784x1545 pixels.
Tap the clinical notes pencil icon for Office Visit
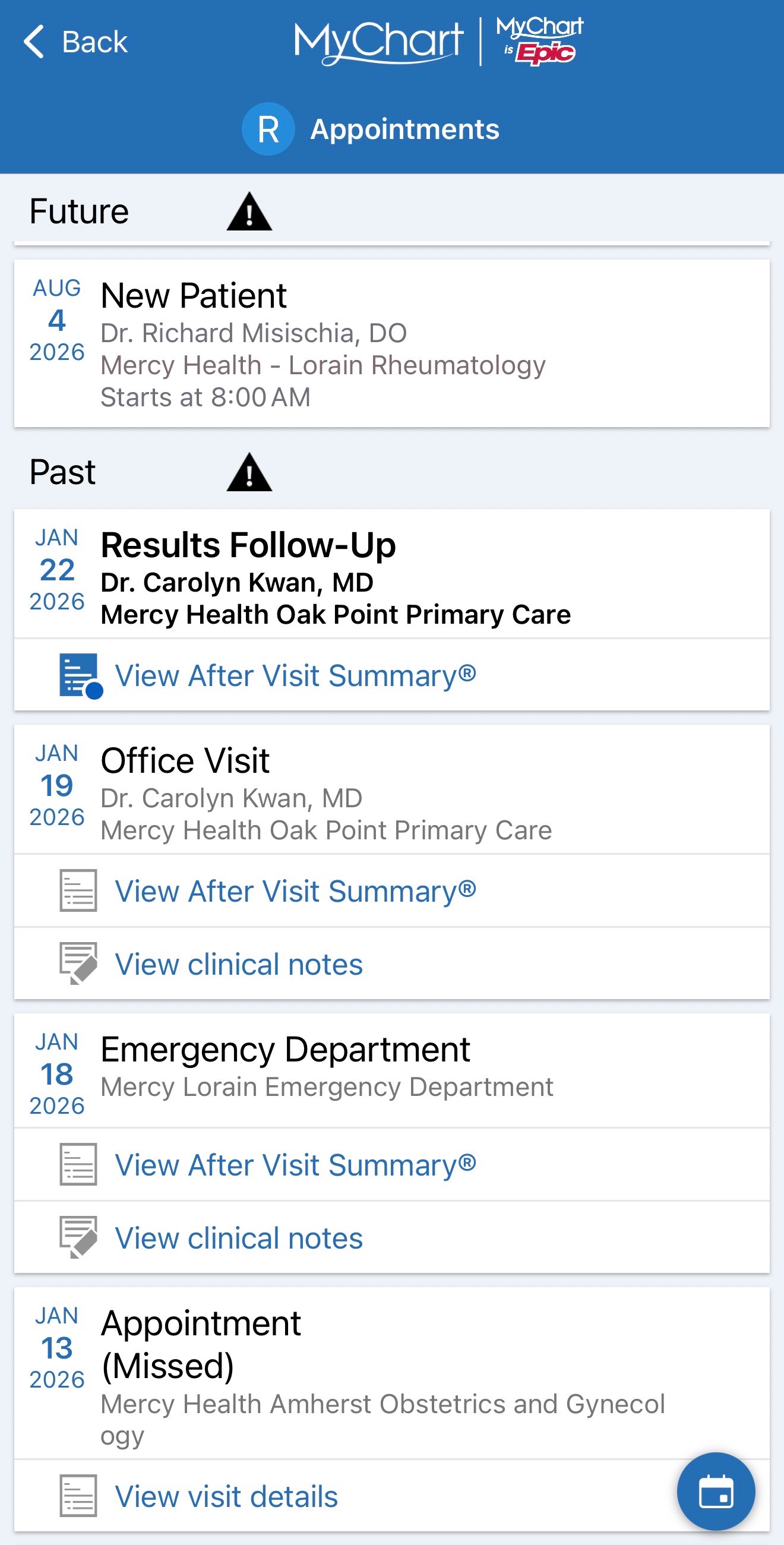pos(78,963)
